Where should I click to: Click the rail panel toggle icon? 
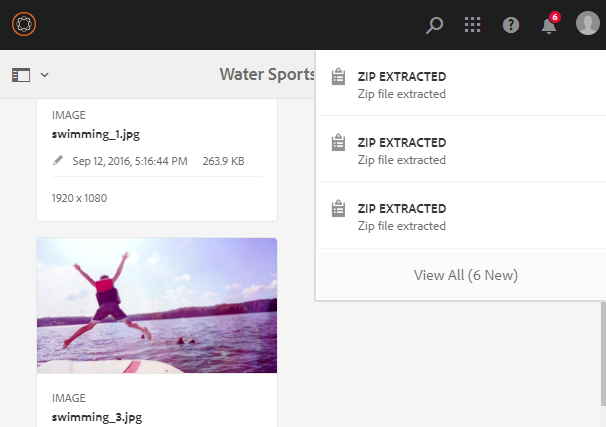point(22,75)
